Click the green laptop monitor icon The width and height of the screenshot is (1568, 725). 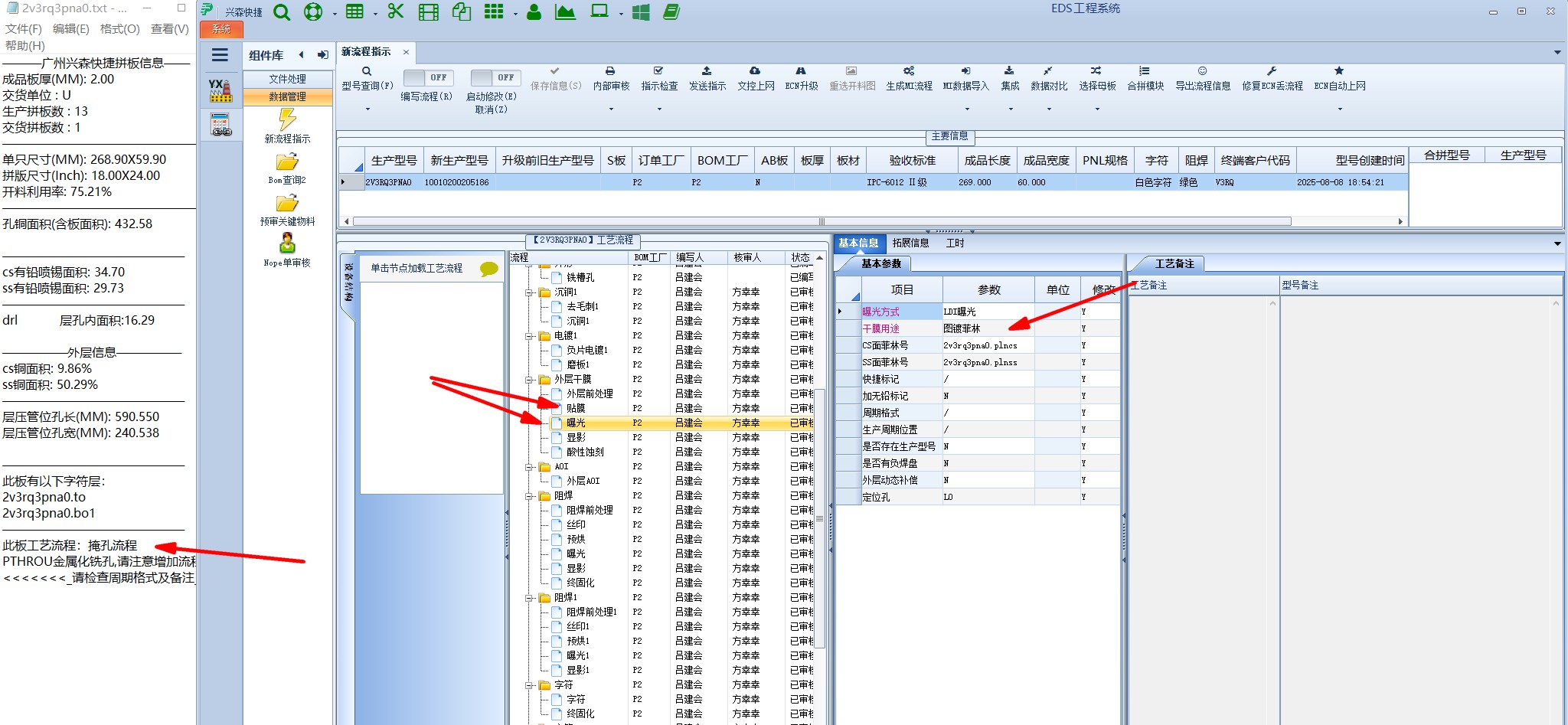tap(599, 11)
